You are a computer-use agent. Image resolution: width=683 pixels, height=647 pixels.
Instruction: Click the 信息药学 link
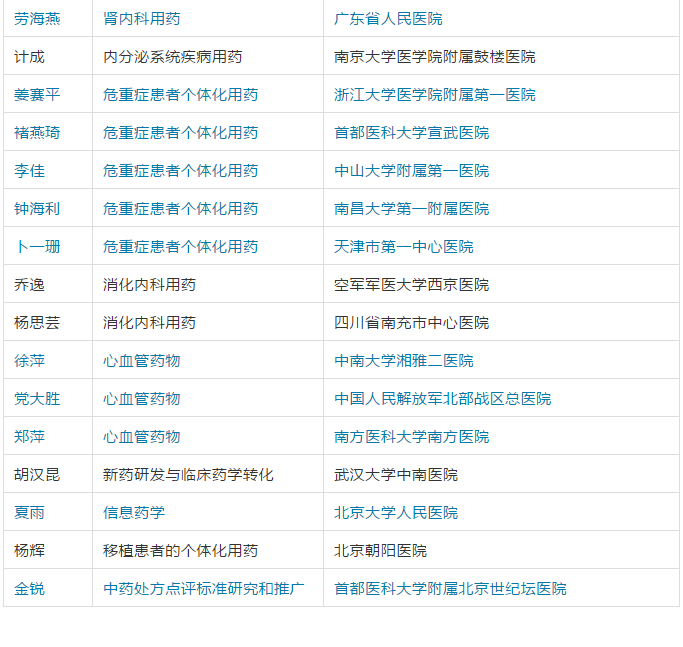(x=134, y=512)
